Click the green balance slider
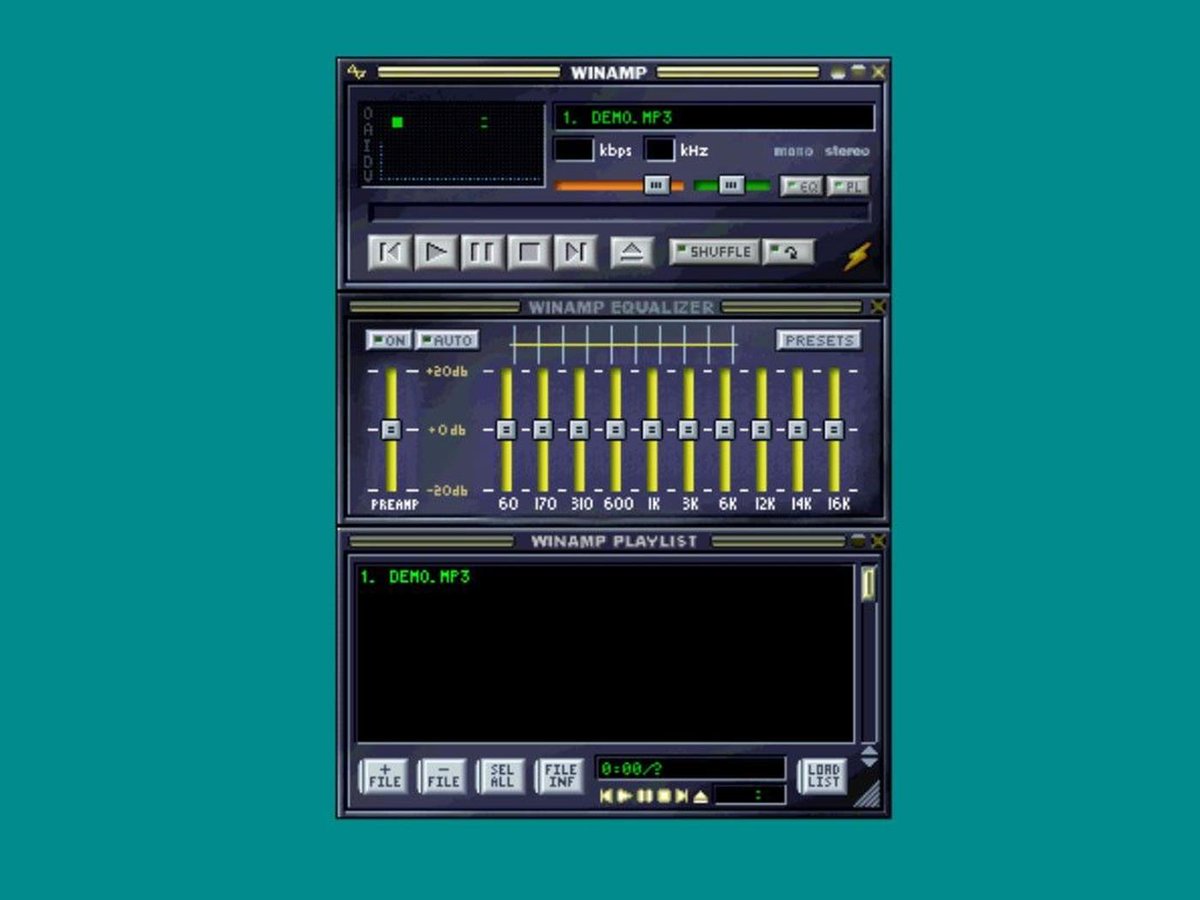1200x900 pixels. click(732, 186)
